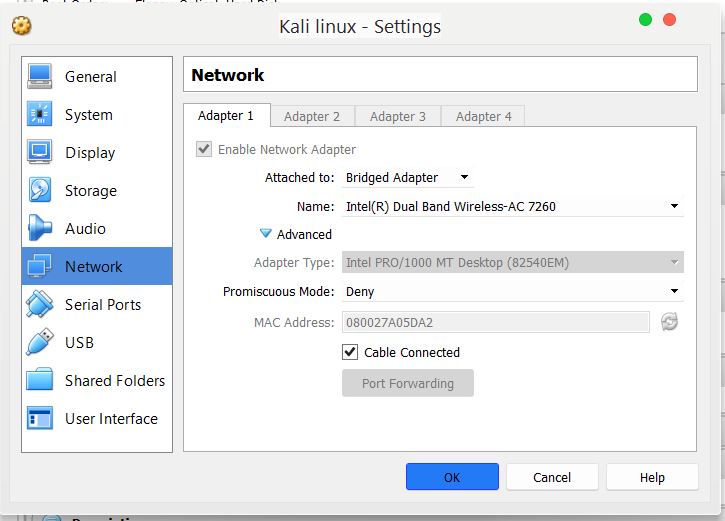Screen dimensions: 725x521
Task: Select User Interface in the settings list
Action: point(97,418)
